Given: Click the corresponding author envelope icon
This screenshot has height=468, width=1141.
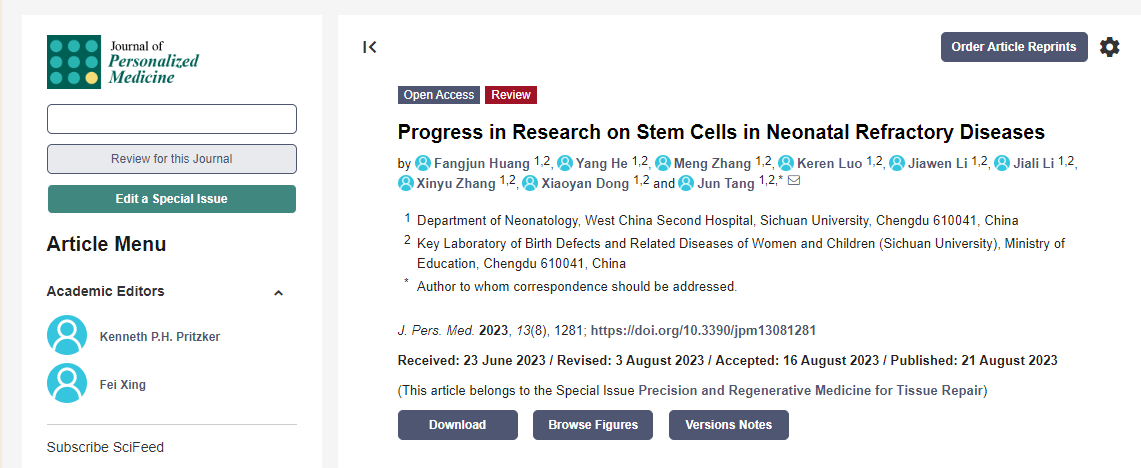Looking at the screenshot, I should point(794,181).
